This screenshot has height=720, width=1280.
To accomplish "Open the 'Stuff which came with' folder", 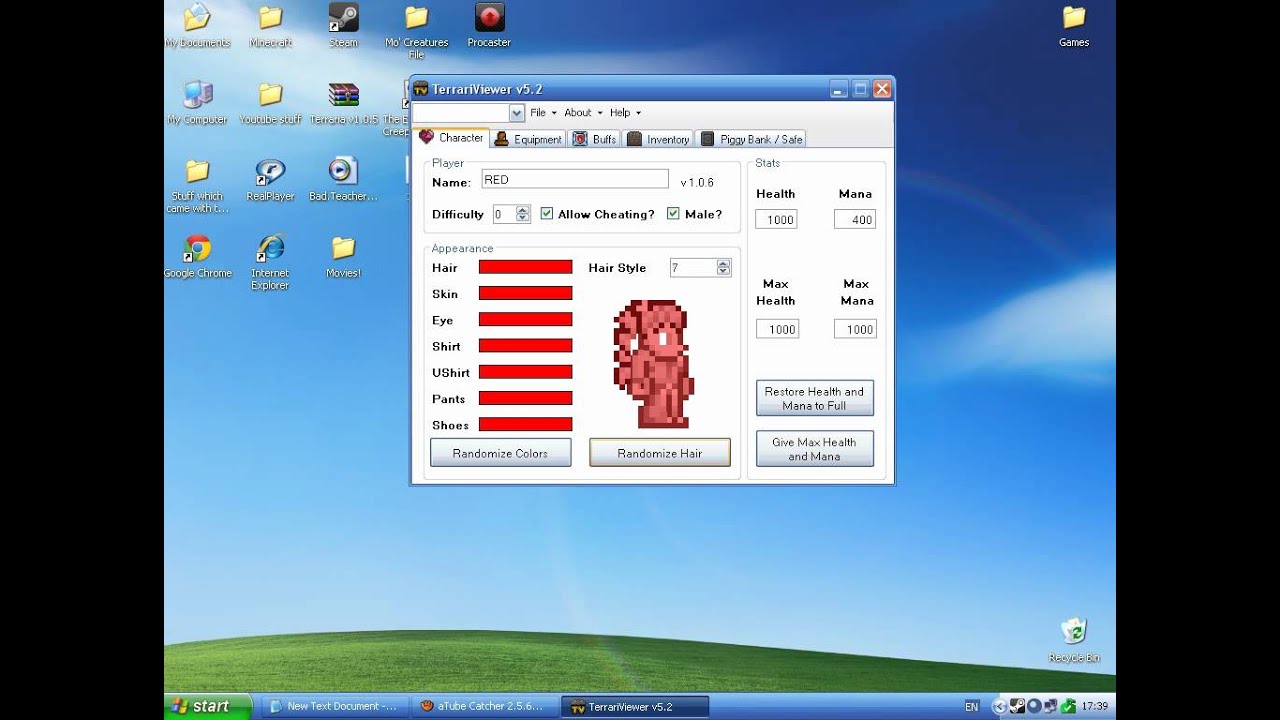I will click(x=197, y=186).
